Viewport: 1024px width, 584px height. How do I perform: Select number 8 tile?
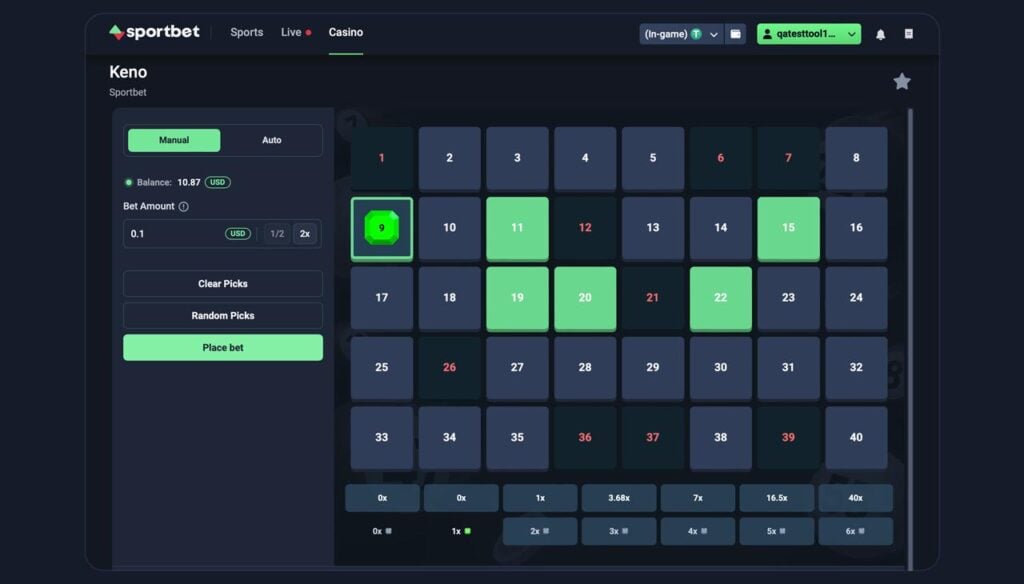point(856,159)
